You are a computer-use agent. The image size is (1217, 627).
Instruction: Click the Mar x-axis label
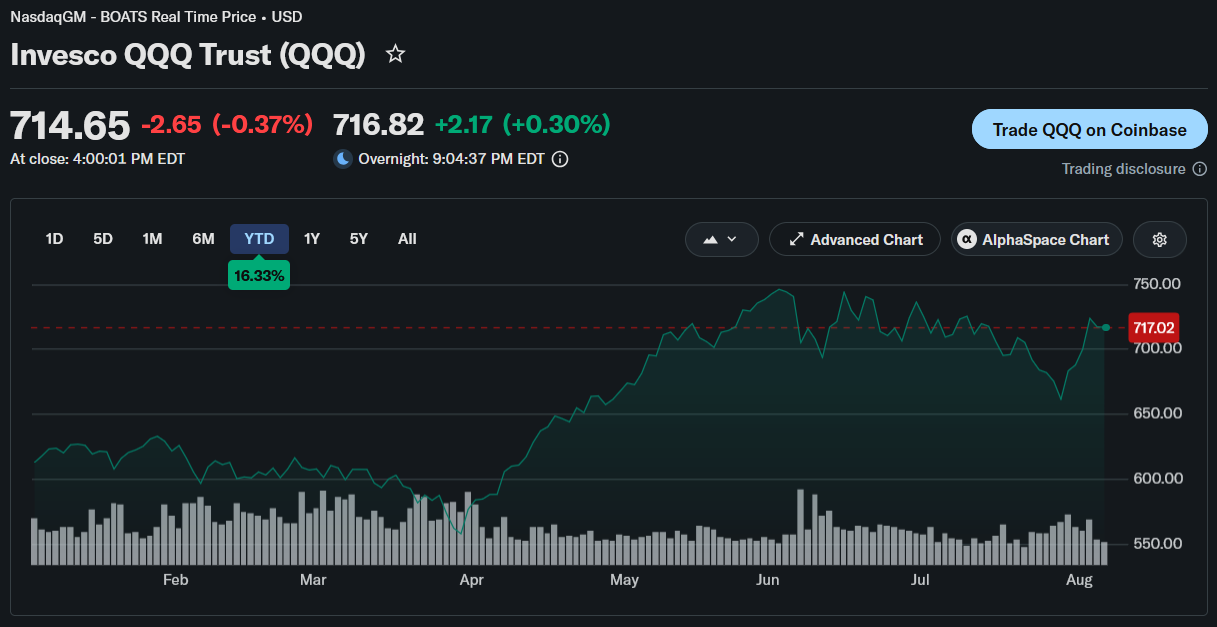tap(313, 580)
